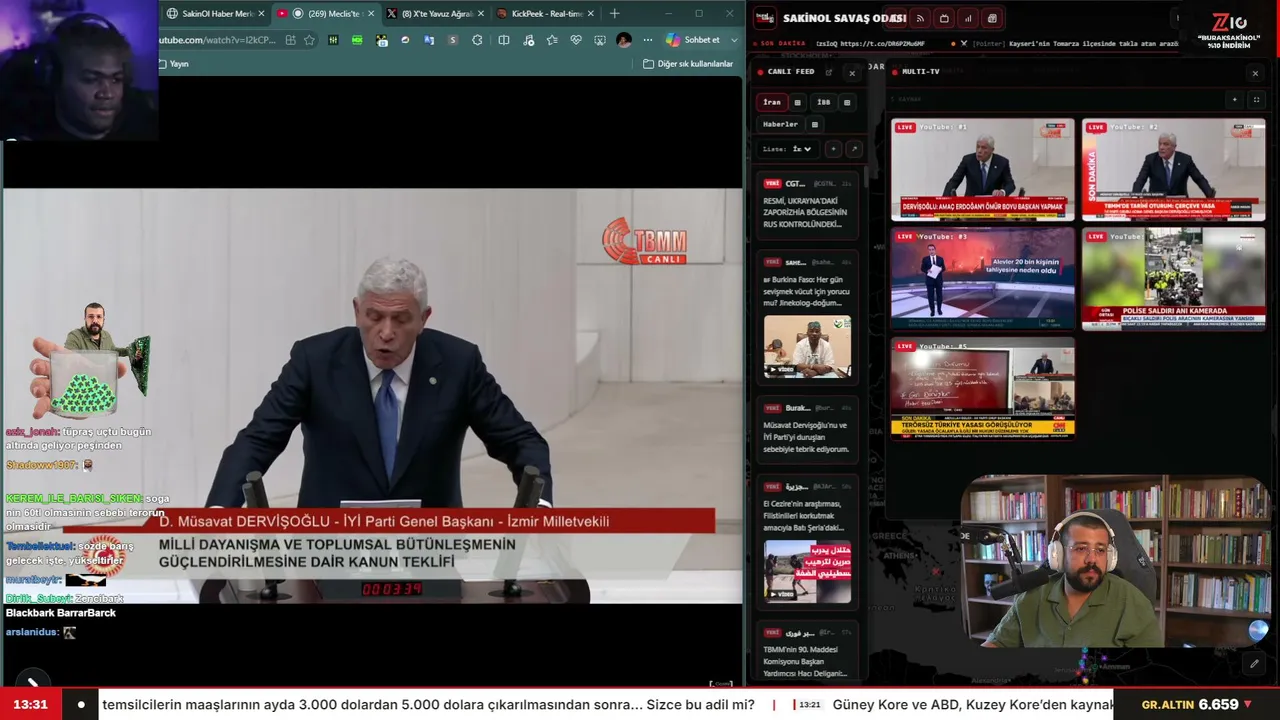Open the grey S extension icon
This screenshot has width=1280, height=720.
(453, 40)
